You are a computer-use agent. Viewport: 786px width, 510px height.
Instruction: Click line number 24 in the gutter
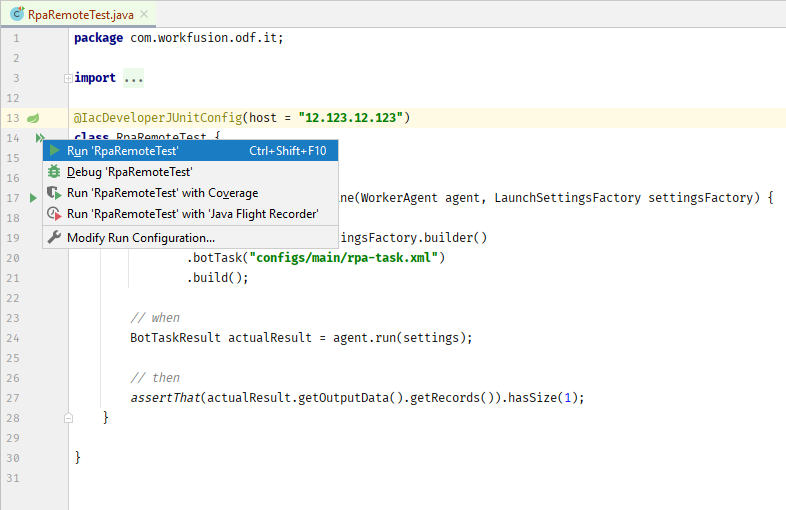(13, 338)
